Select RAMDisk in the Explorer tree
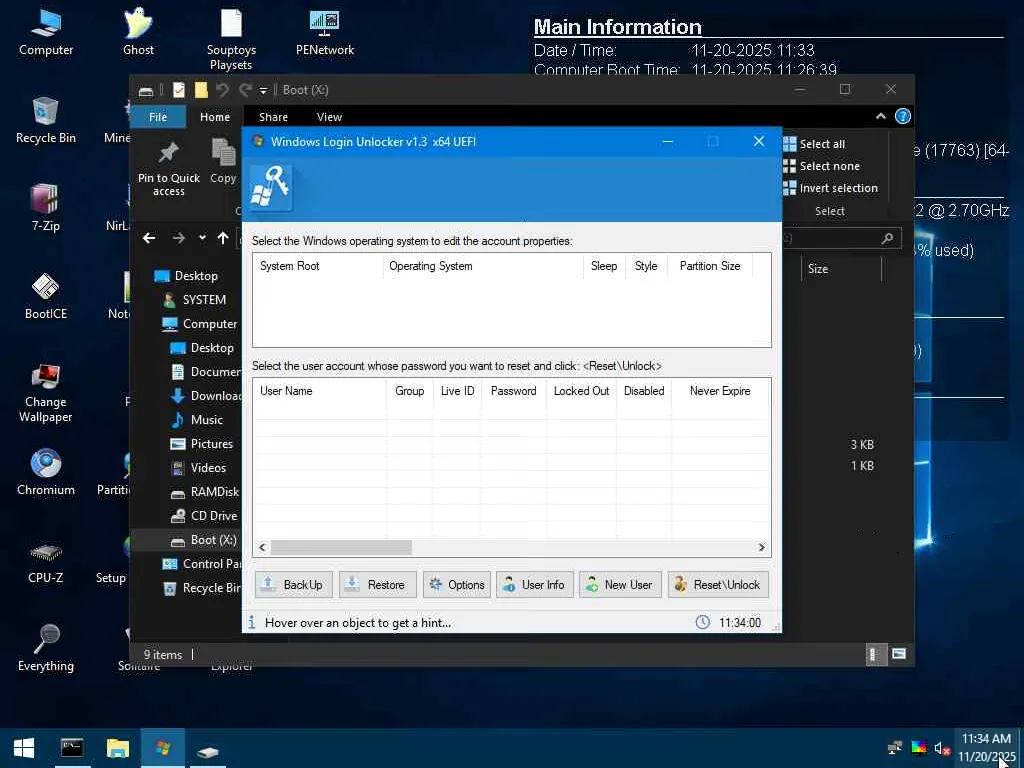The width and height of the screenshot is (1024, 768). coord(204,492)
